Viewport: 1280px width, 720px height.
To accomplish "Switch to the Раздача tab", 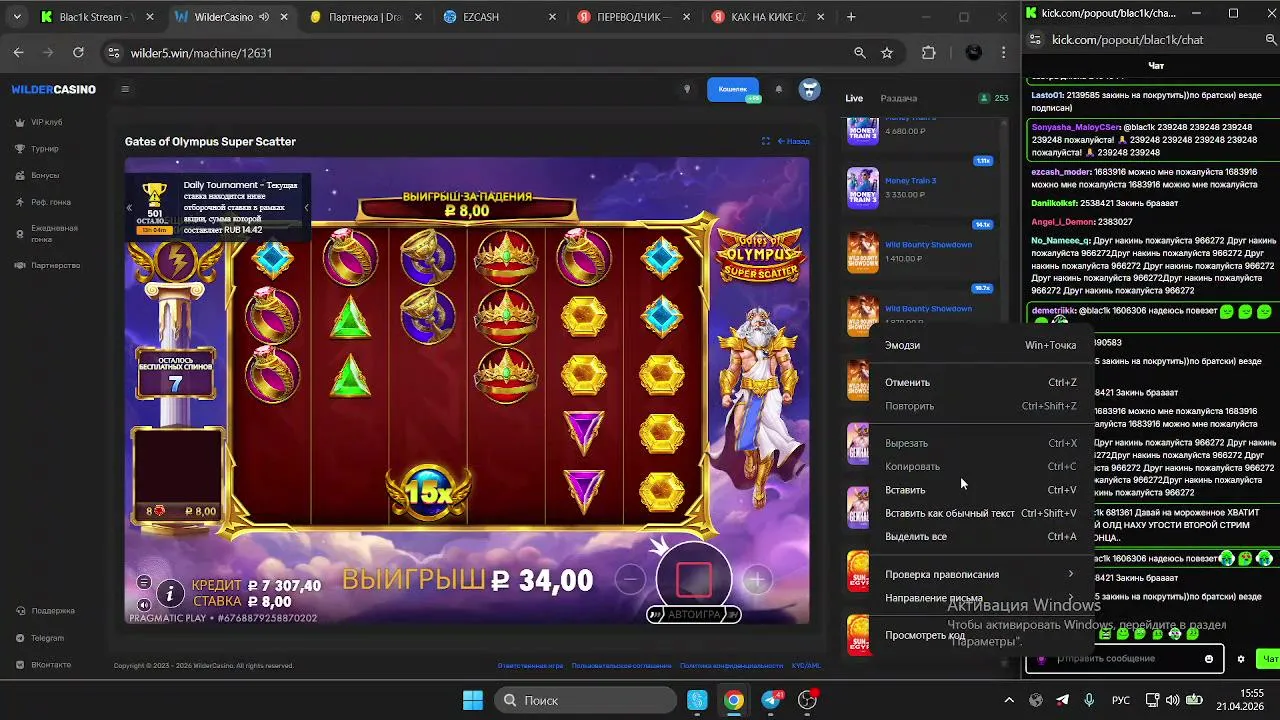I will (899, 98).
